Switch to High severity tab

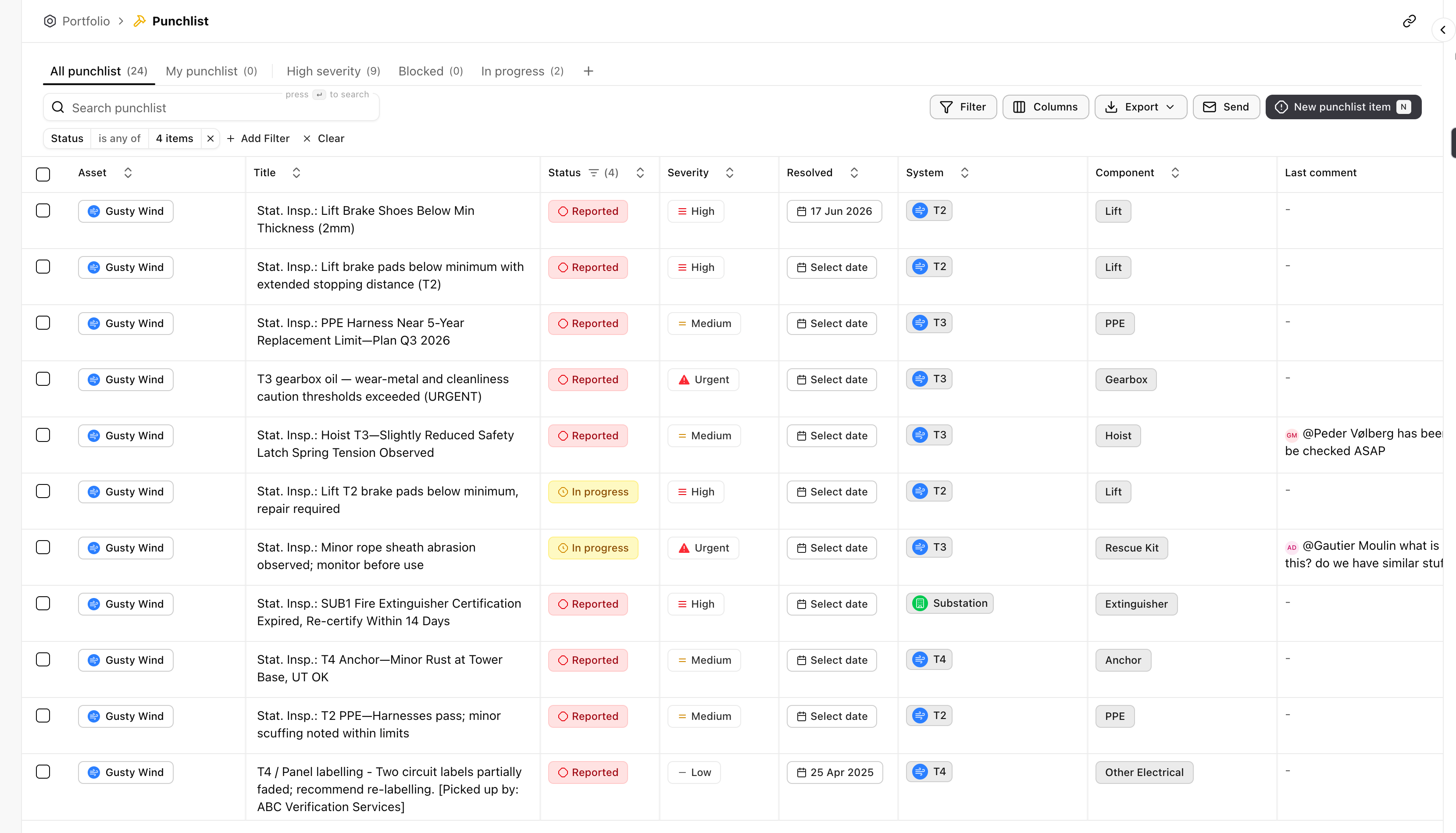click(333, 71)
